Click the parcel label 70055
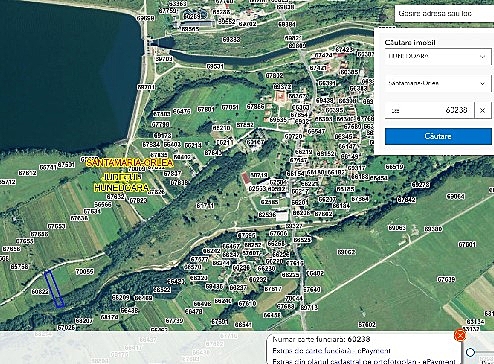Image resolution: width=494 pixels, height=364 pixels. 84,272
